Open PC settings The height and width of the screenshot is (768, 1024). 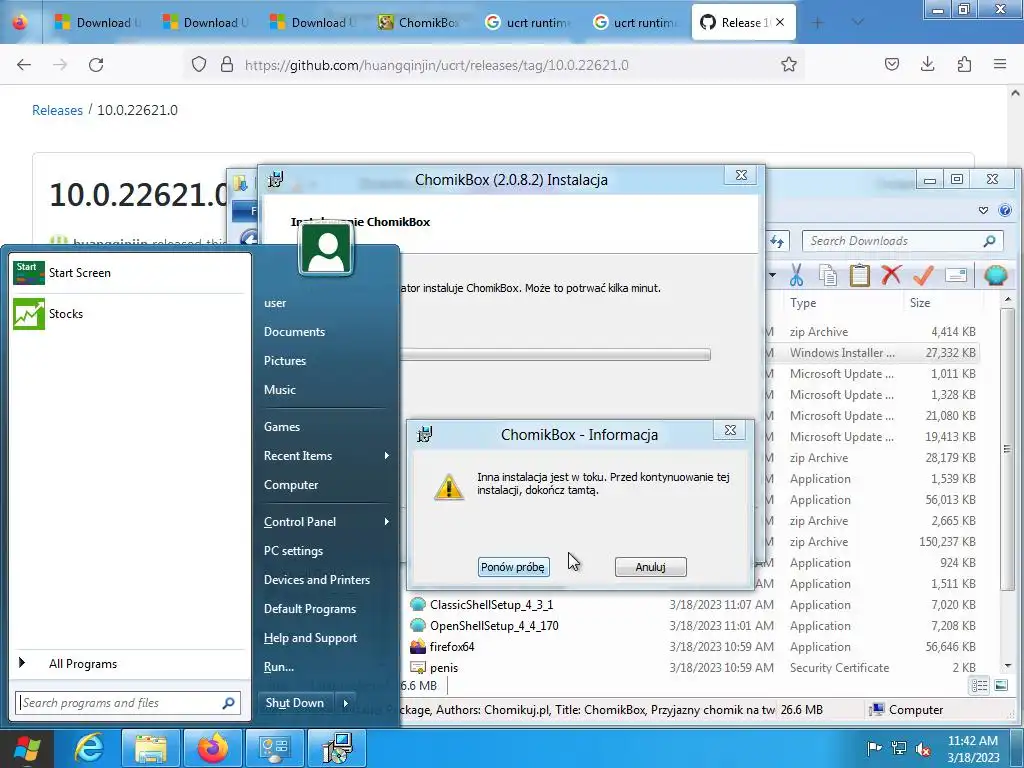[x=293, y=551]
